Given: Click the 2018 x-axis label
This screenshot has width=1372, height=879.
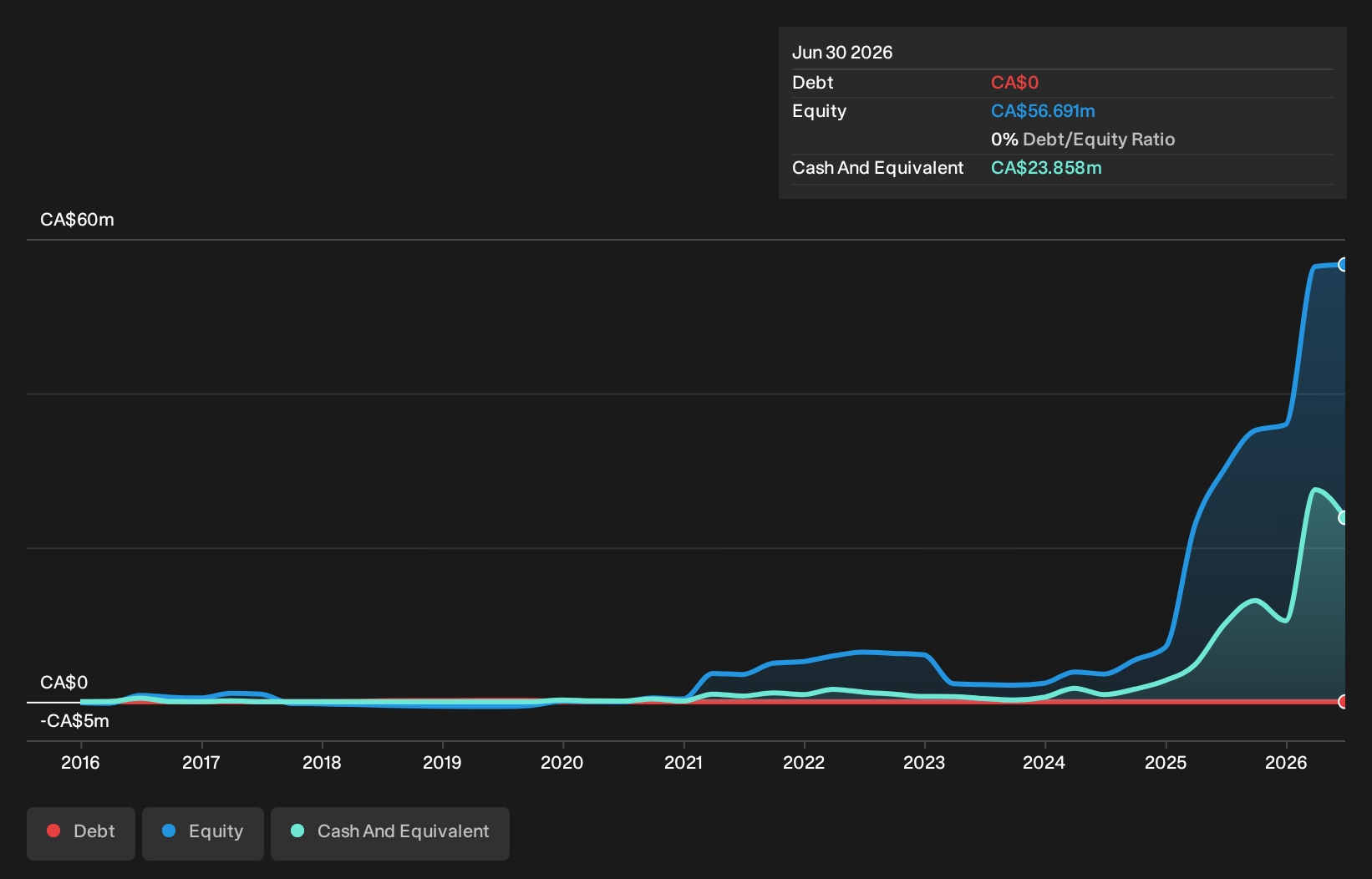Looking at the screenshot, I should pos(322,763).
